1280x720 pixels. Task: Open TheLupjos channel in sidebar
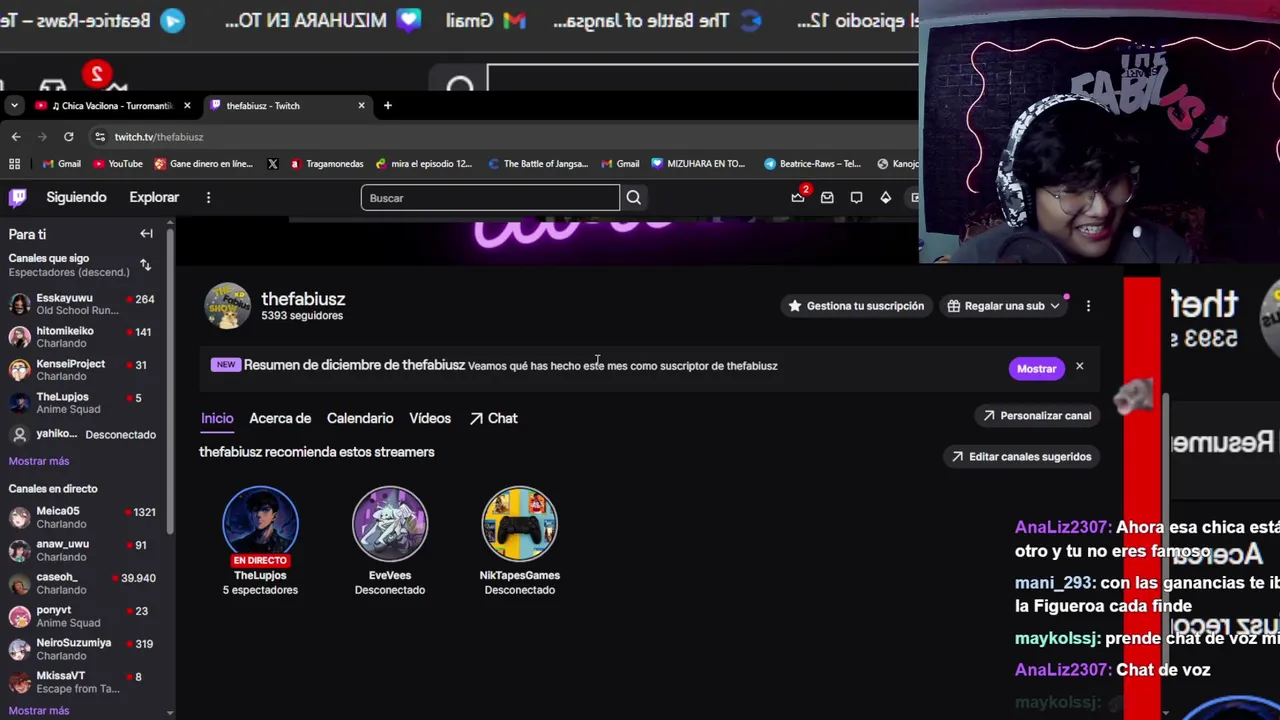tap(82, 403)
